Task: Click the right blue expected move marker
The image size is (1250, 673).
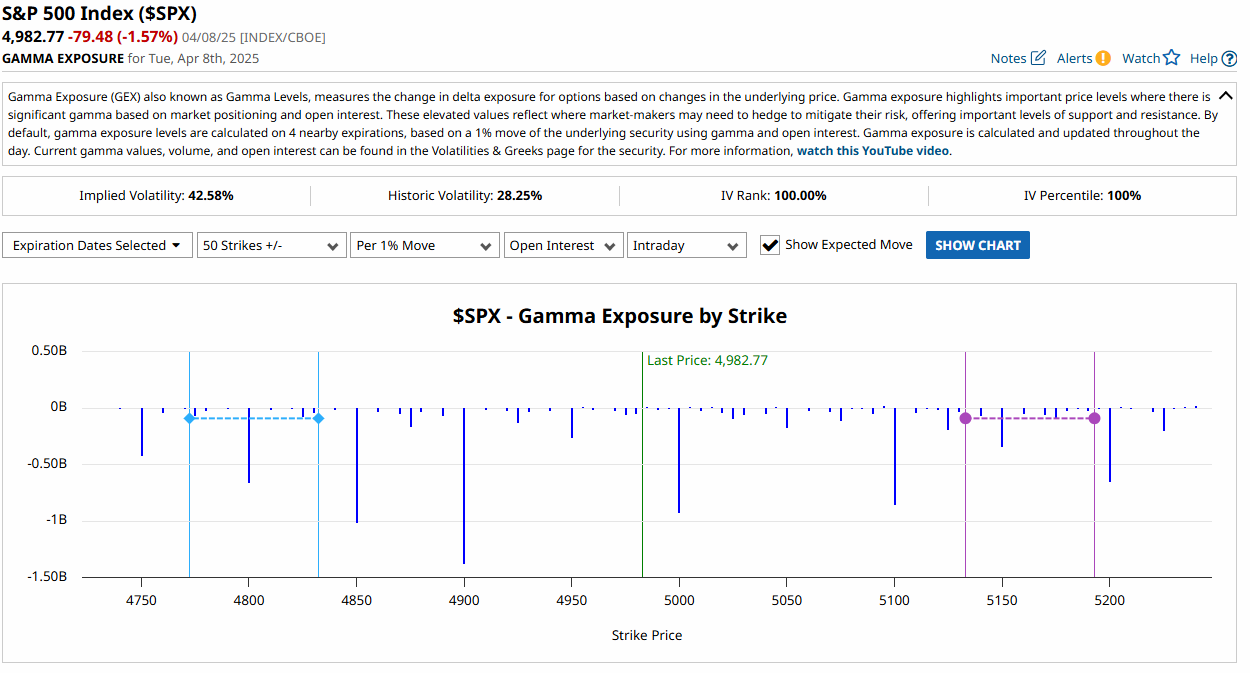Action: pos(319,418)
